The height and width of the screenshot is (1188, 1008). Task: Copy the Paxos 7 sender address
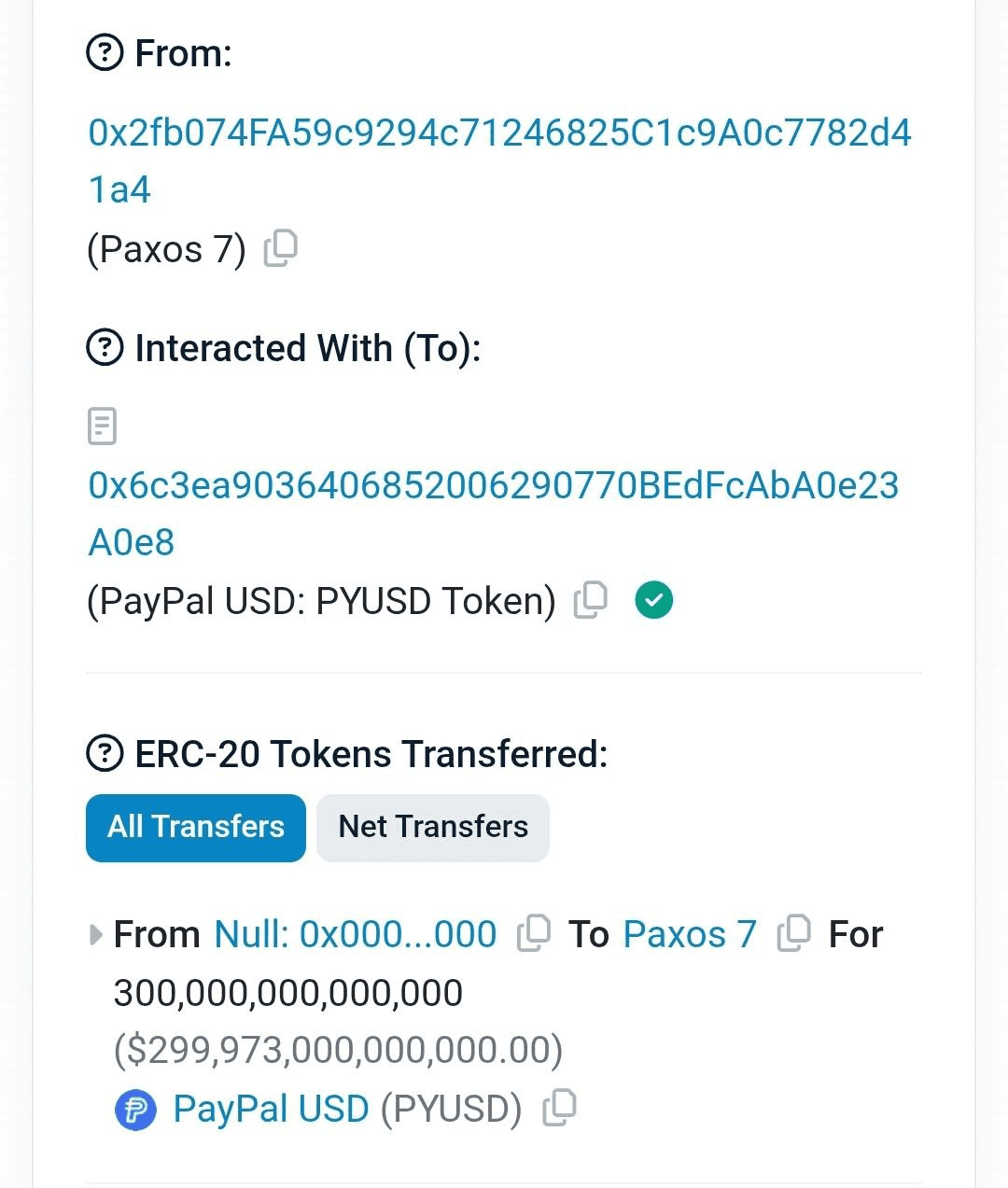click(x=281, y=248)
